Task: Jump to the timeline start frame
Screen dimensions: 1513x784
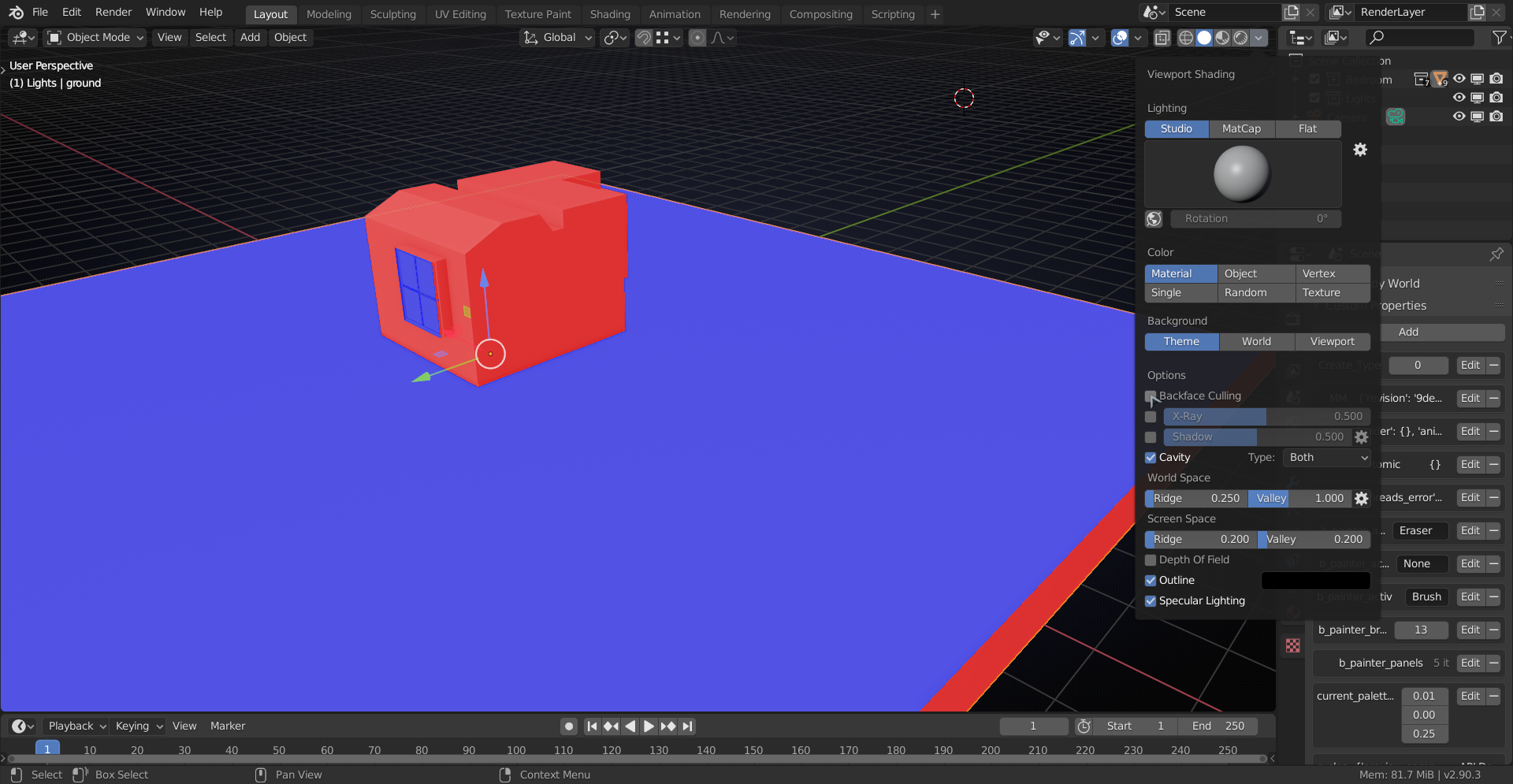Action: [x=592, y=726]
